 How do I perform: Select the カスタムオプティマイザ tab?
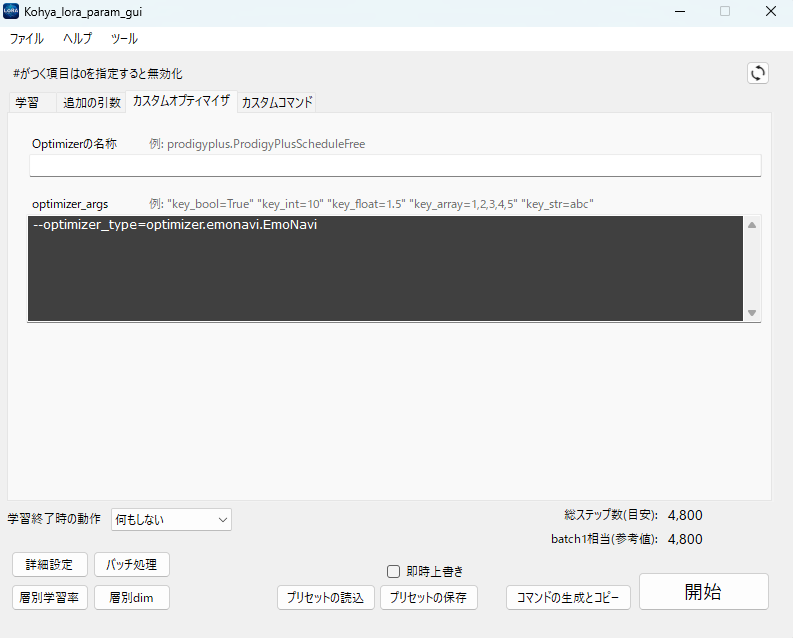click(x=181, y=101)
